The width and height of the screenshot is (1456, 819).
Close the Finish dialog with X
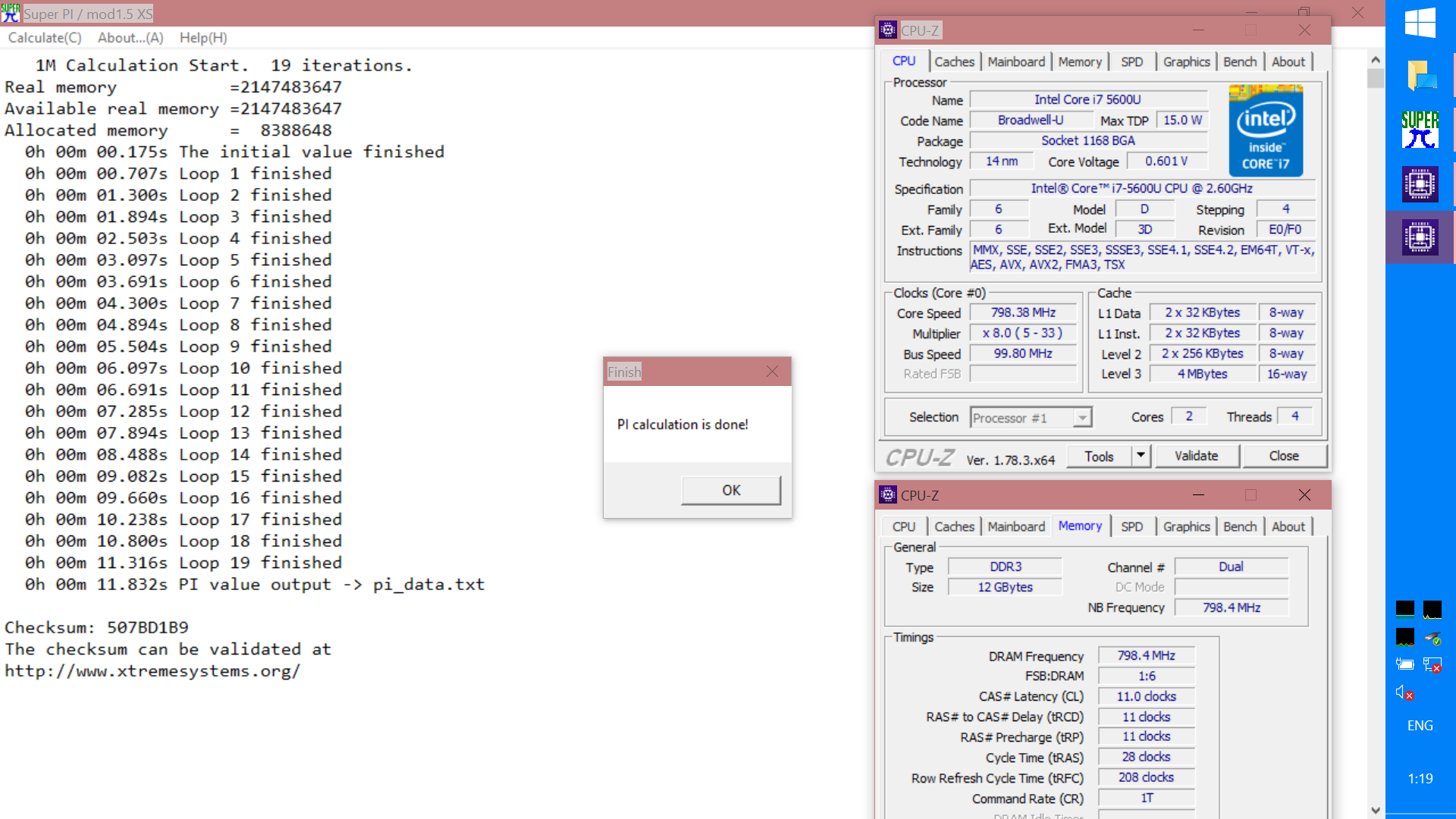pos(772,372)
